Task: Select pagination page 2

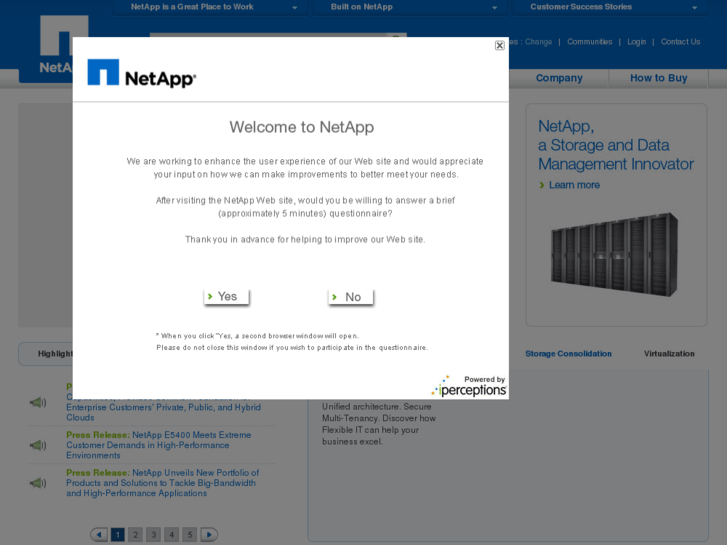Action: 135,535
